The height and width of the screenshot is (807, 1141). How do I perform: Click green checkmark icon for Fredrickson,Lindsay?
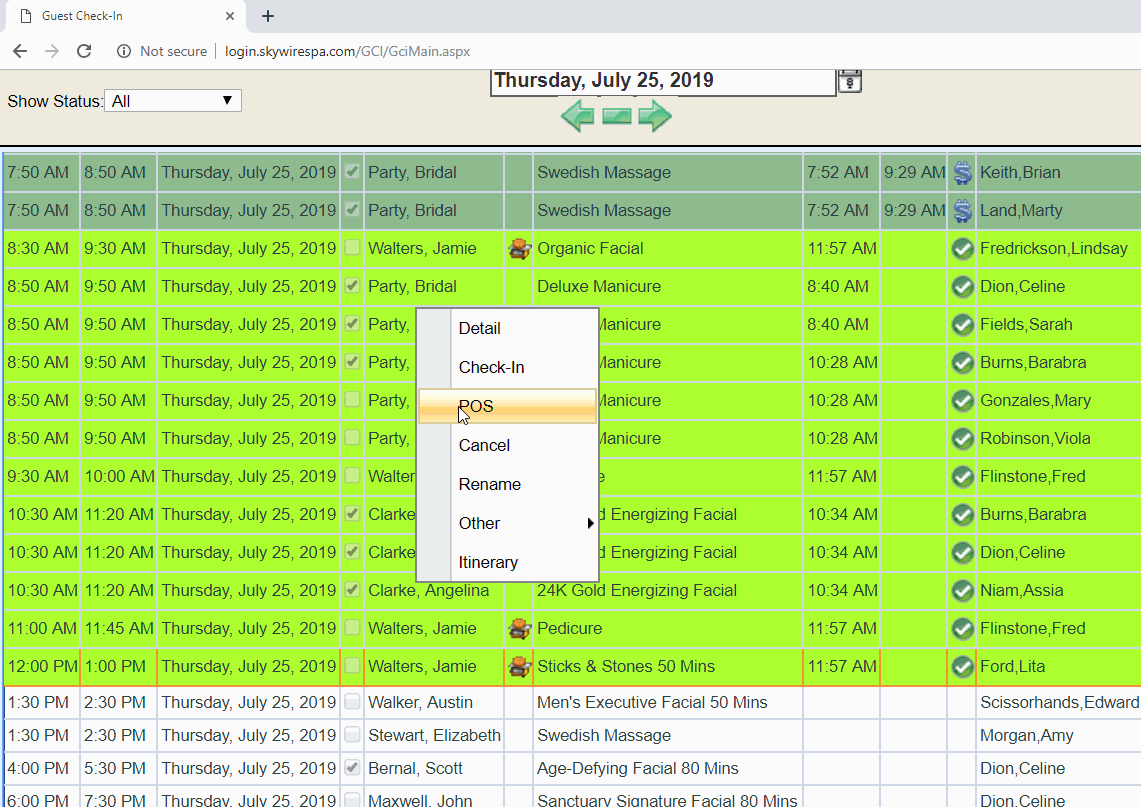962,249
